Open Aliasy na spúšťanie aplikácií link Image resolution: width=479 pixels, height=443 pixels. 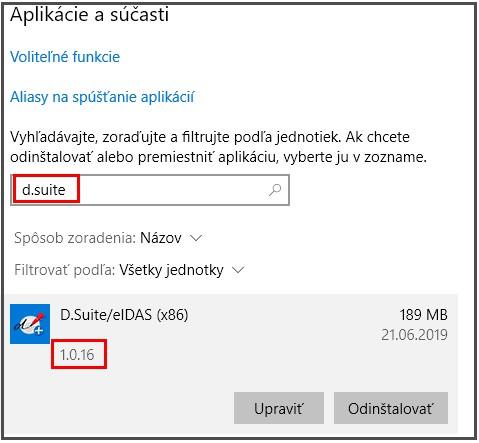point(102,97)
